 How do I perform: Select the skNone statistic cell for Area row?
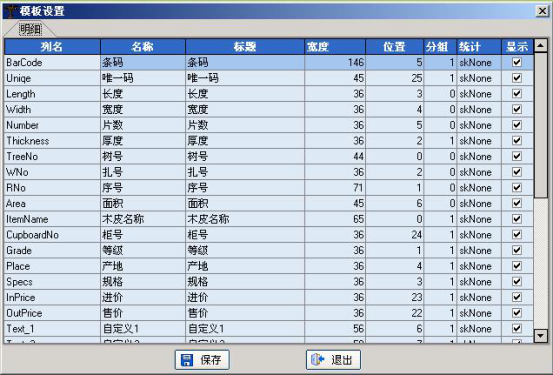479,204
